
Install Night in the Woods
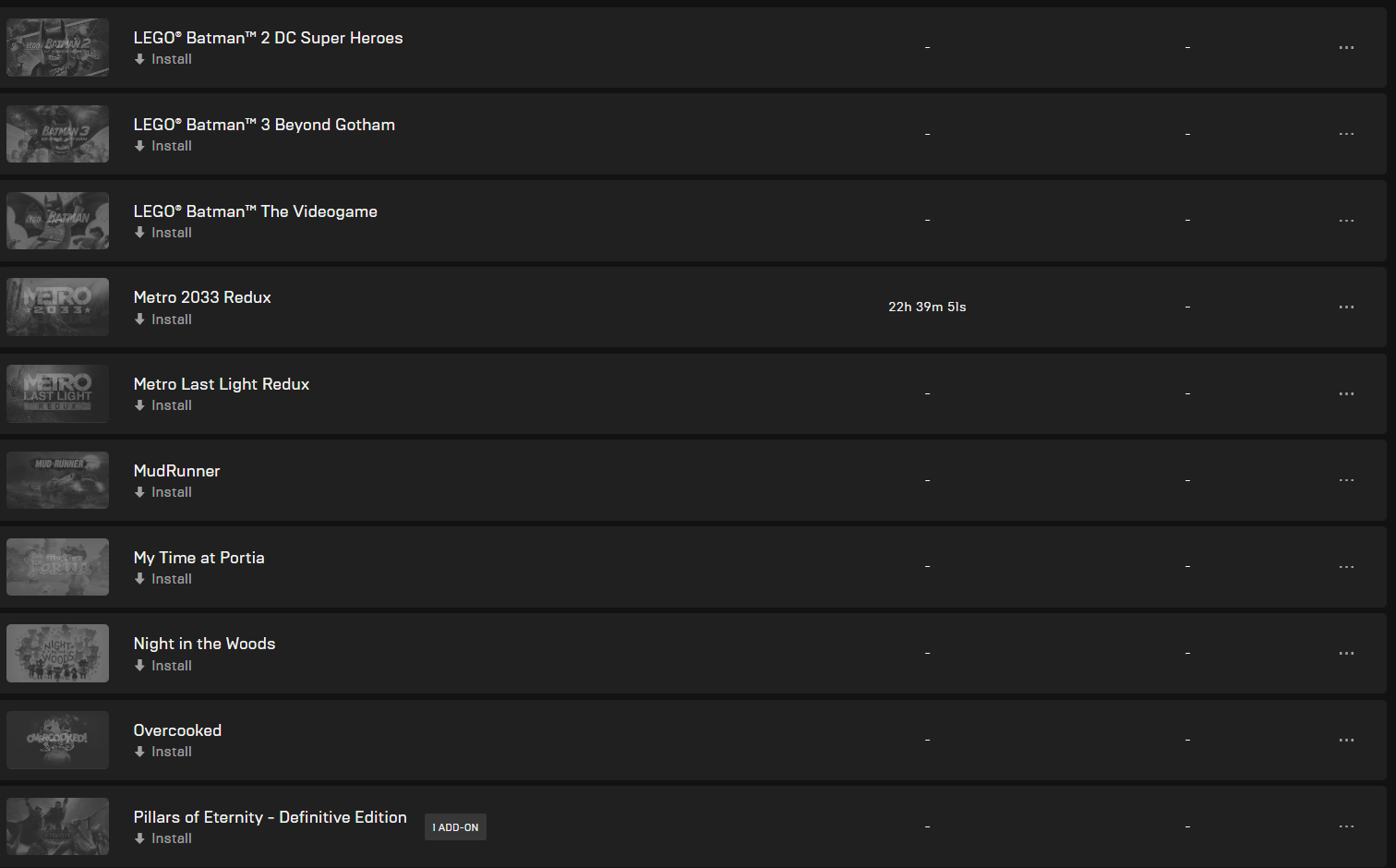(x=163, y=666)
